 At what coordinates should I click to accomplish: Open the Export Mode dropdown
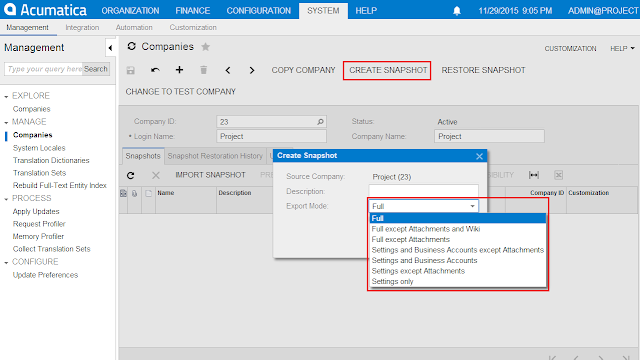(472, 206)
